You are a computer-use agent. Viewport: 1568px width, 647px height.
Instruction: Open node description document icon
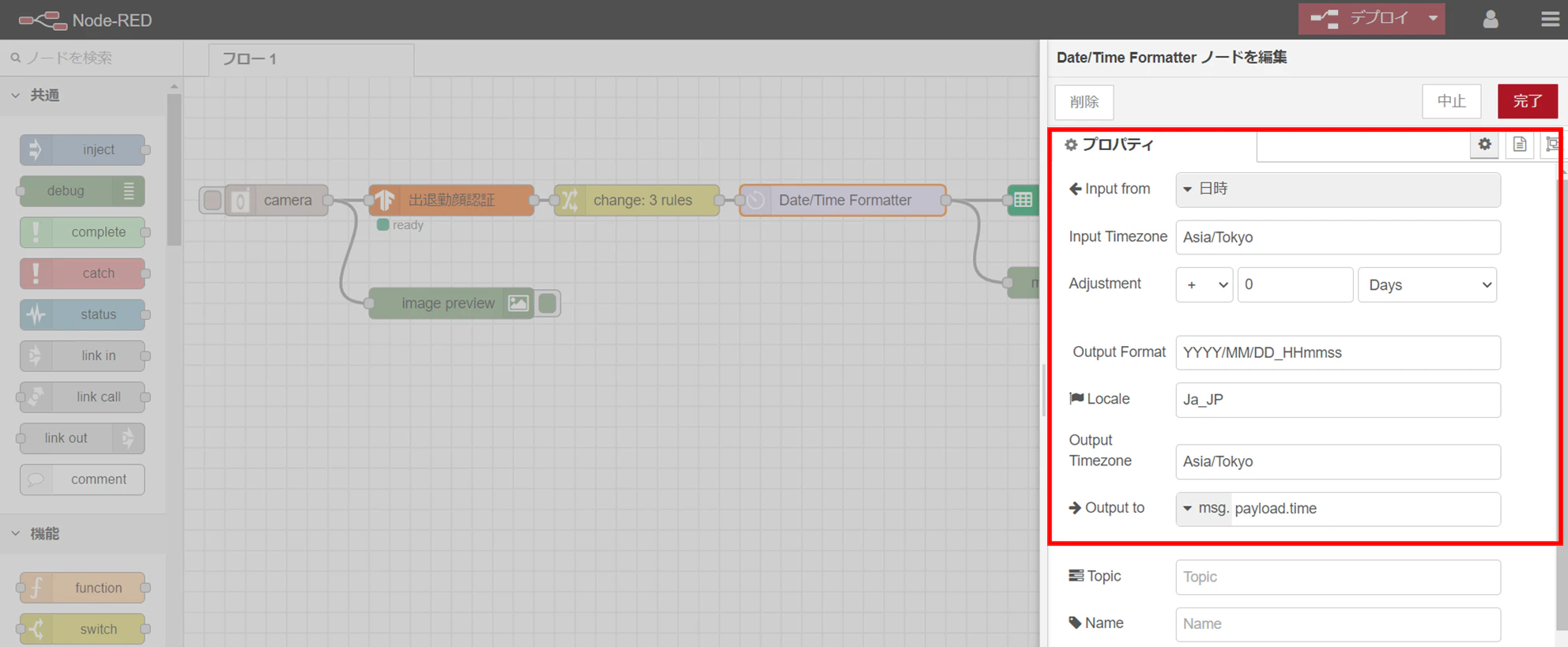coord(1519,144)
